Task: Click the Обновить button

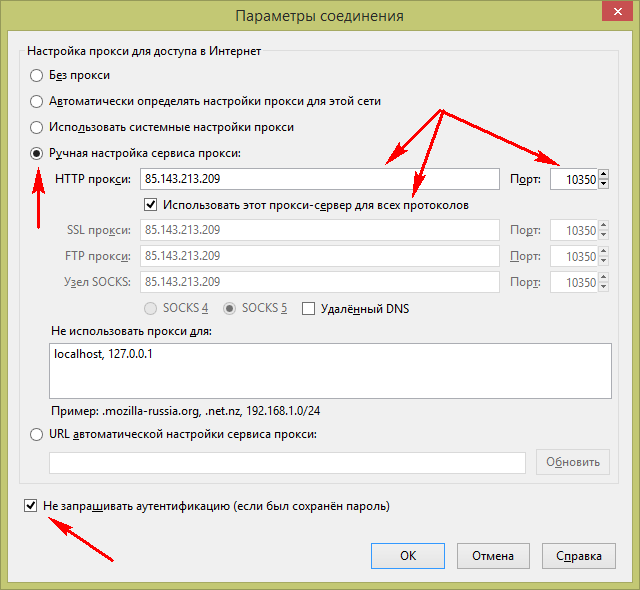Action: click(x=573, y=462)
